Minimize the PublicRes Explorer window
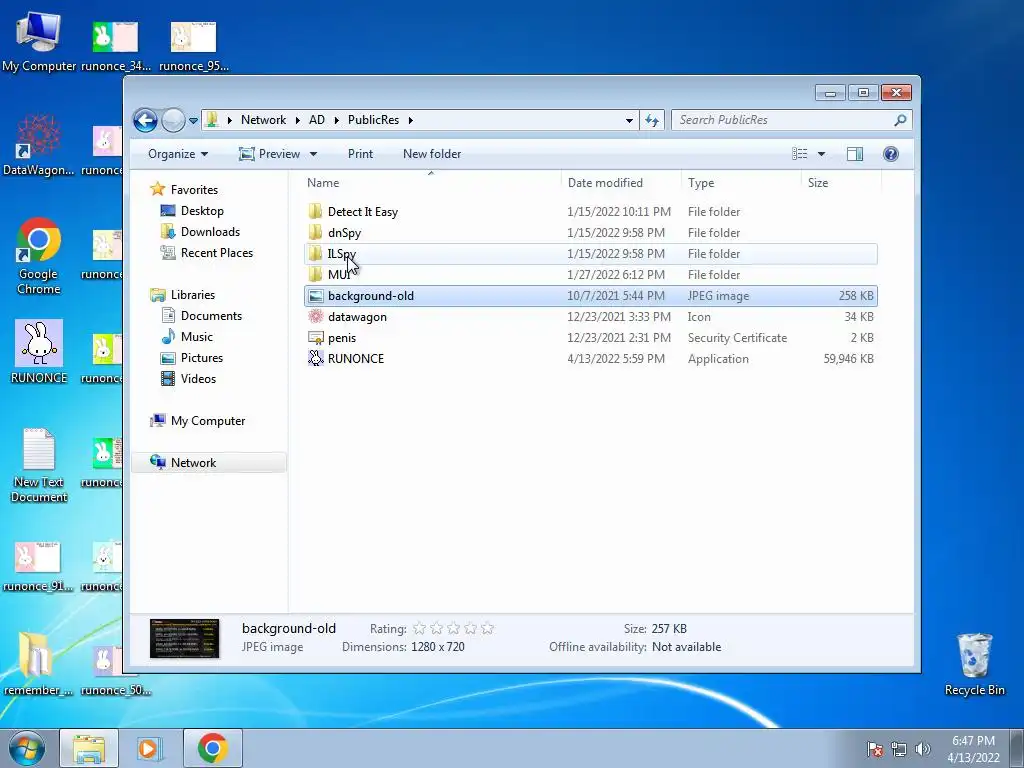This screenshot has width=1024, height=768. [830, 93]
